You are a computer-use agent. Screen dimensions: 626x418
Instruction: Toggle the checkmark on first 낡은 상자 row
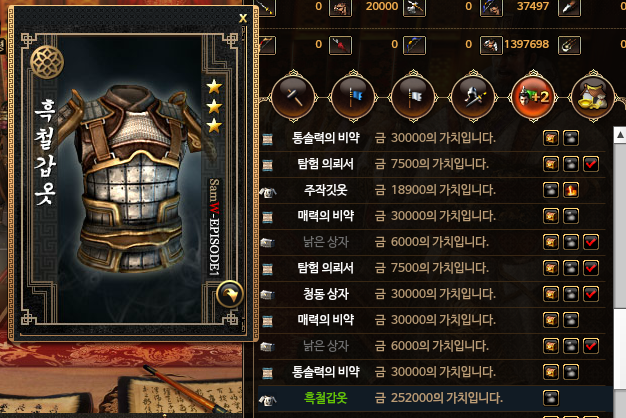coord(591,242)
